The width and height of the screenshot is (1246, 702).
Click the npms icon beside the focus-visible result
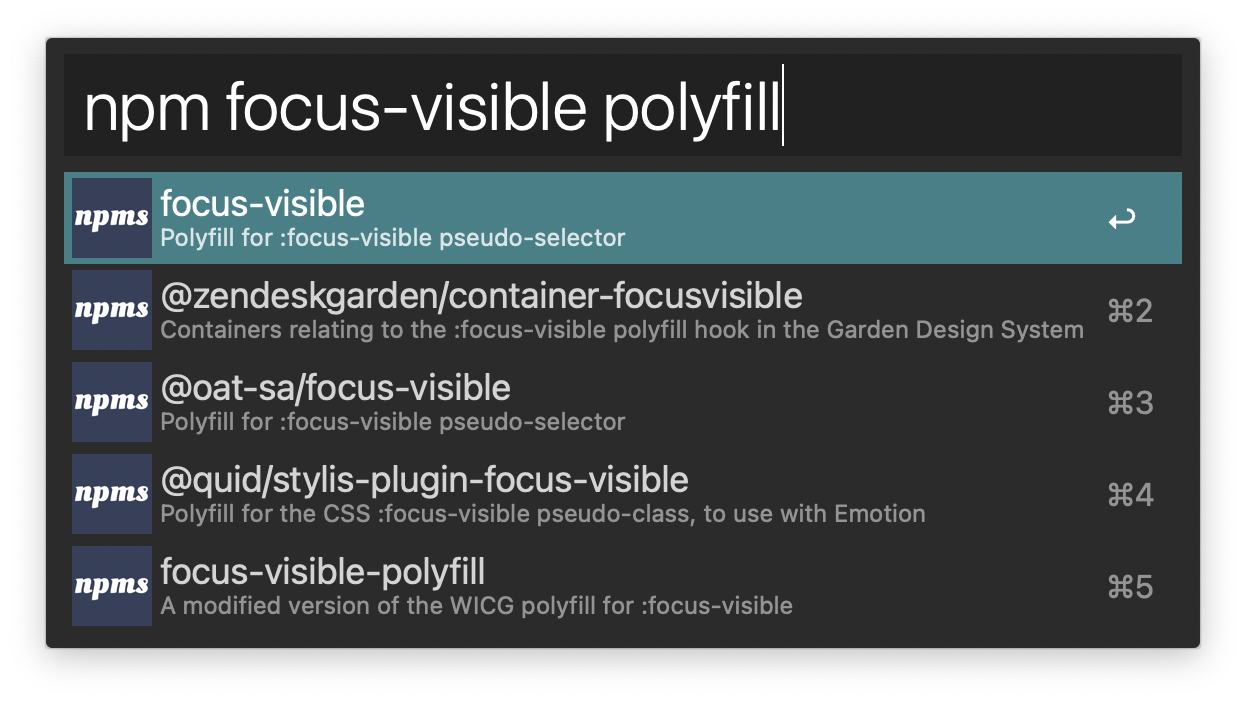click(x=112, y=218)
